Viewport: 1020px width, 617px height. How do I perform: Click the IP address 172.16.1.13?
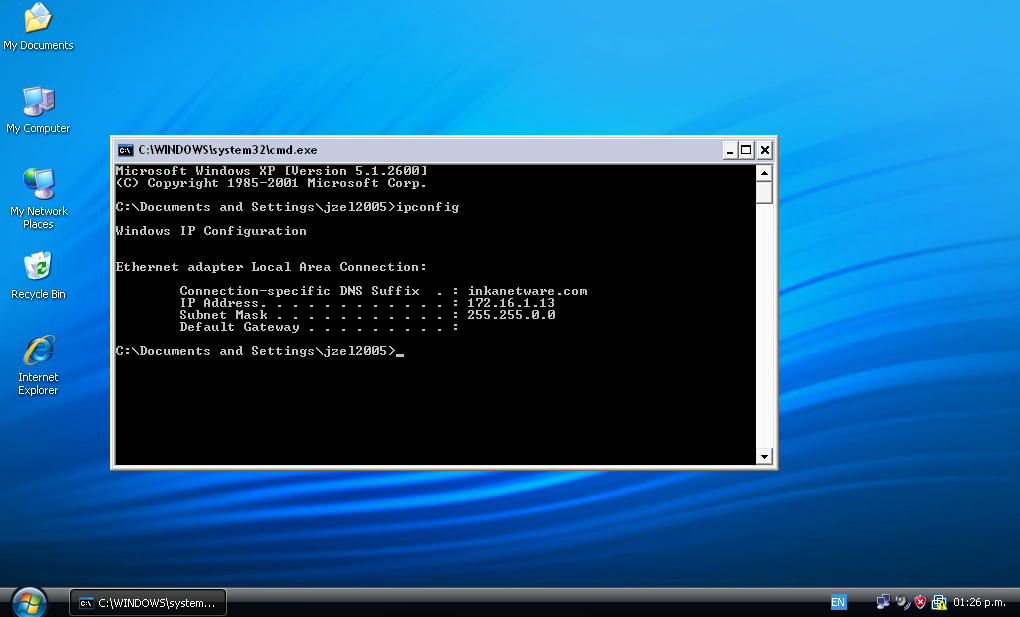point(511,303)
